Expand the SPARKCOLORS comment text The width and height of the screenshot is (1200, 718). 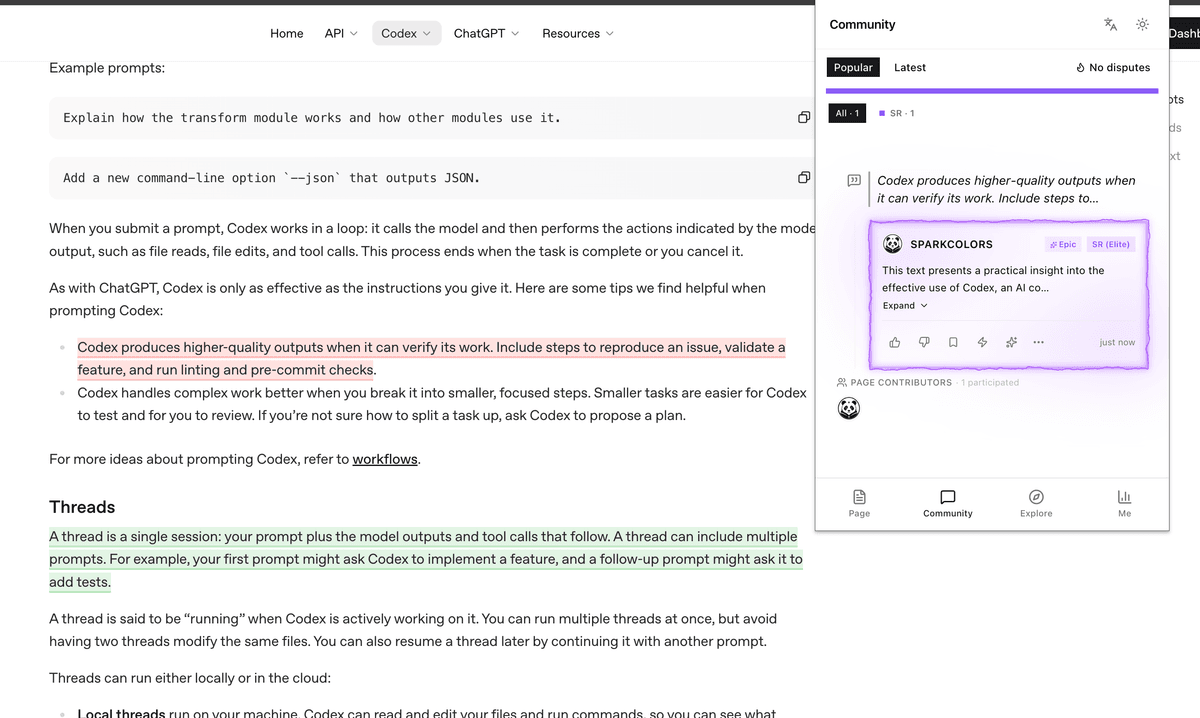tap(905, 305)
